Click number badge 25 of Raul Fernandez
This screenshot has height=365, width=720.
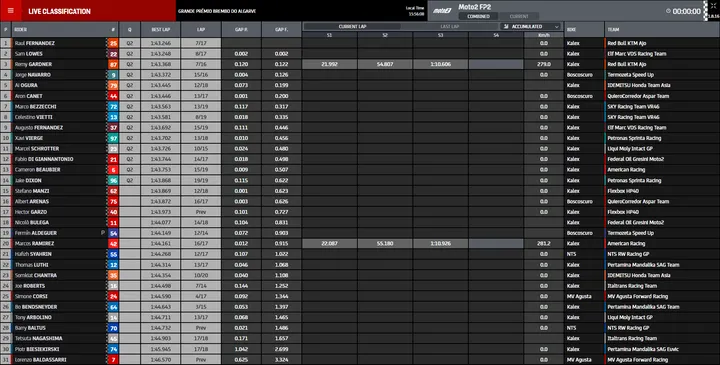[x=113, y=43]
